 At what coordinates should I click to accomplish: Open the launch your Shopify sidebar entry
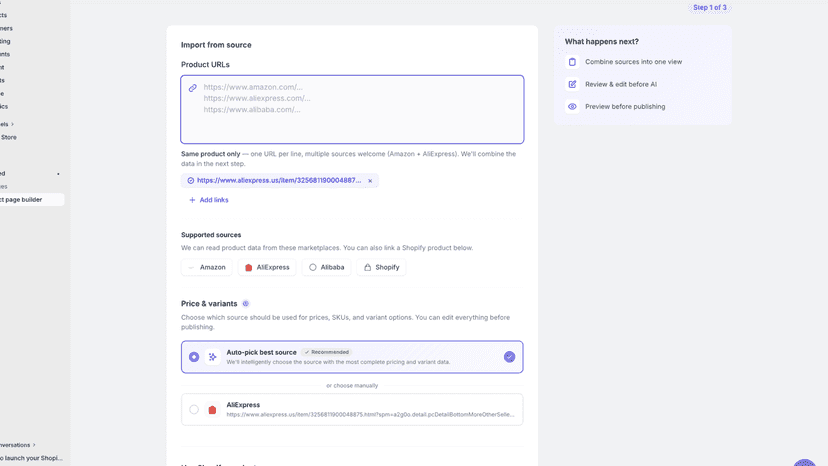coord(31,458)
